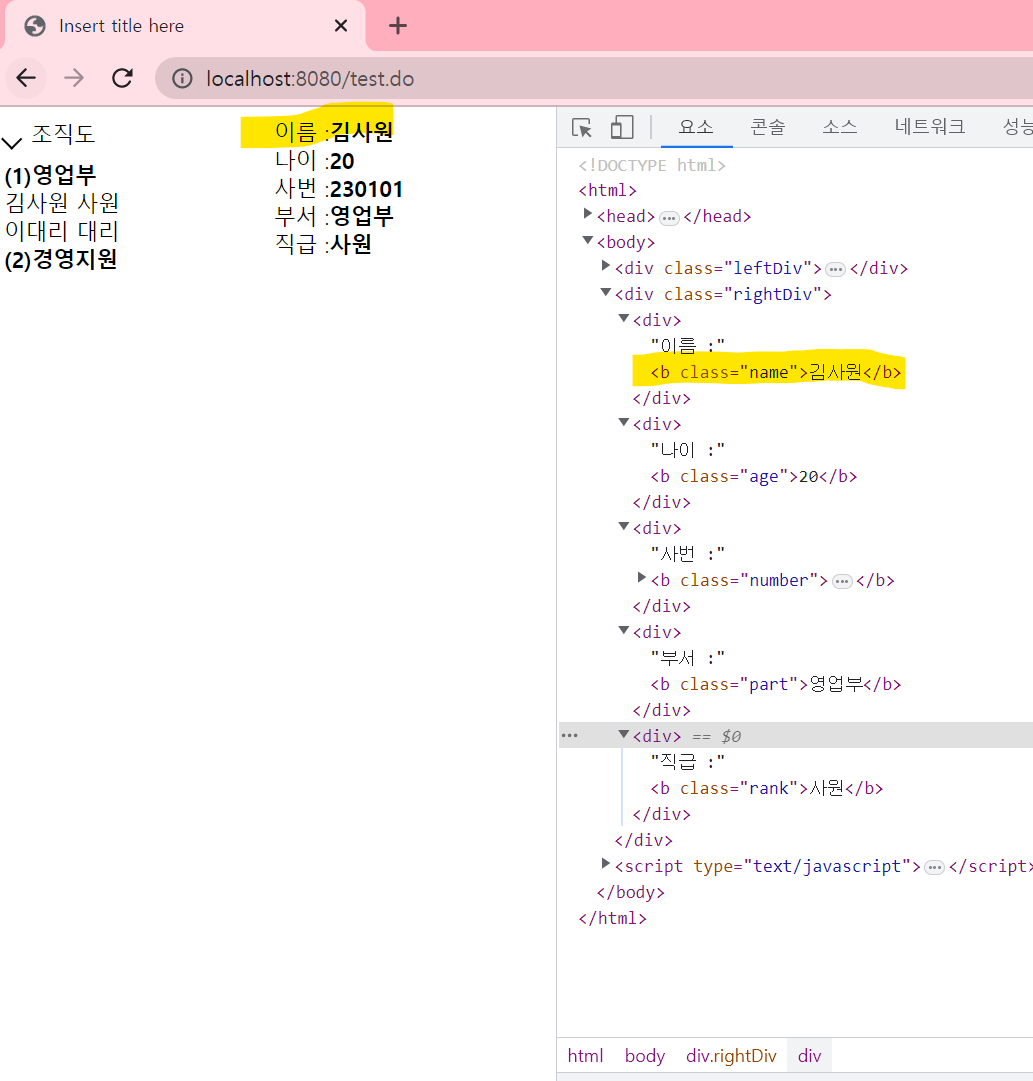Viewport: 1033px width, 1081px height.
Task: Open a new tab with the plus icon
Action: coord(398,26)
